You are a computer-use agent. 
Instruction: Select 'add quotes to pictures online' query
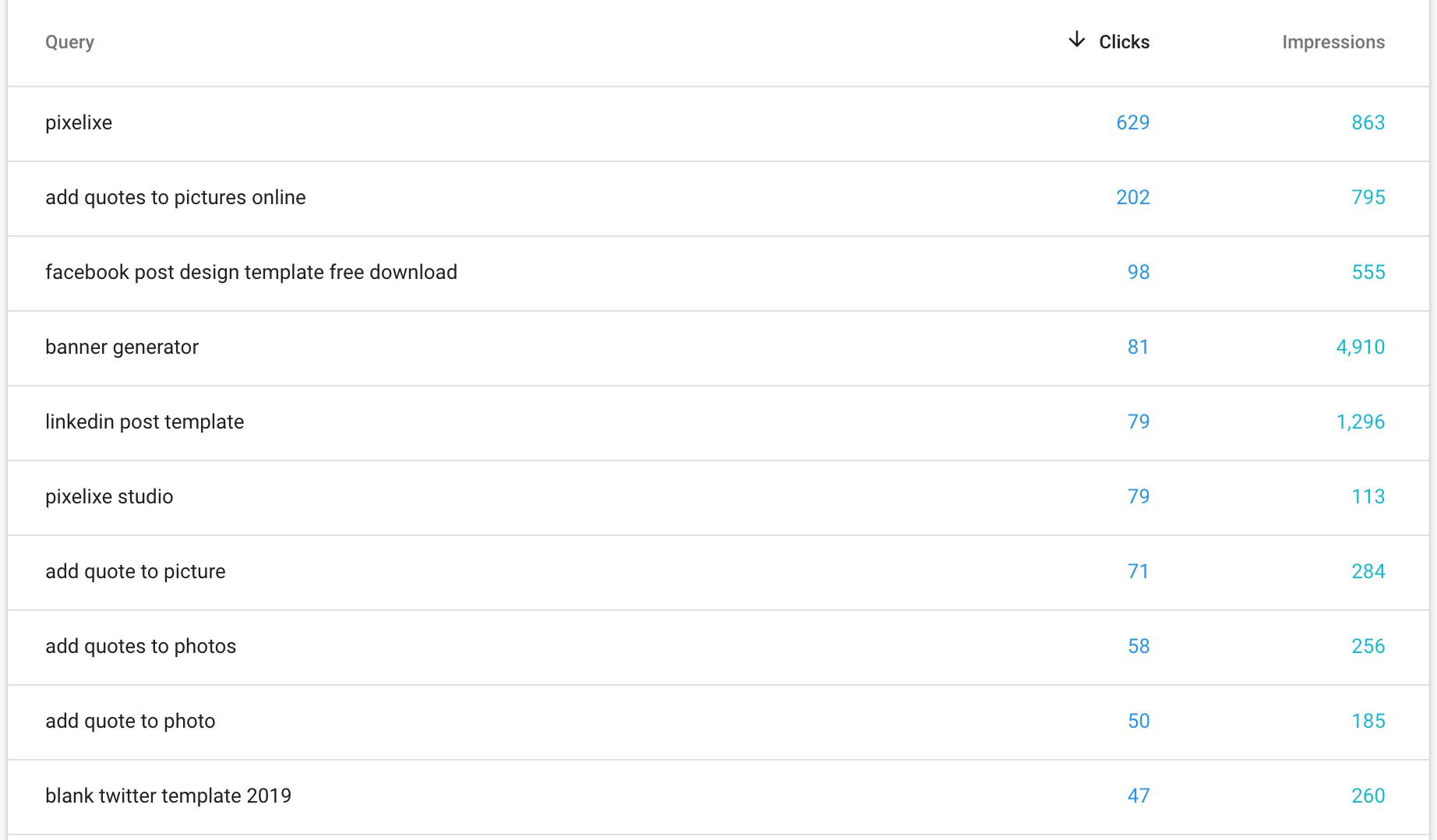click(x=175, y=198)
